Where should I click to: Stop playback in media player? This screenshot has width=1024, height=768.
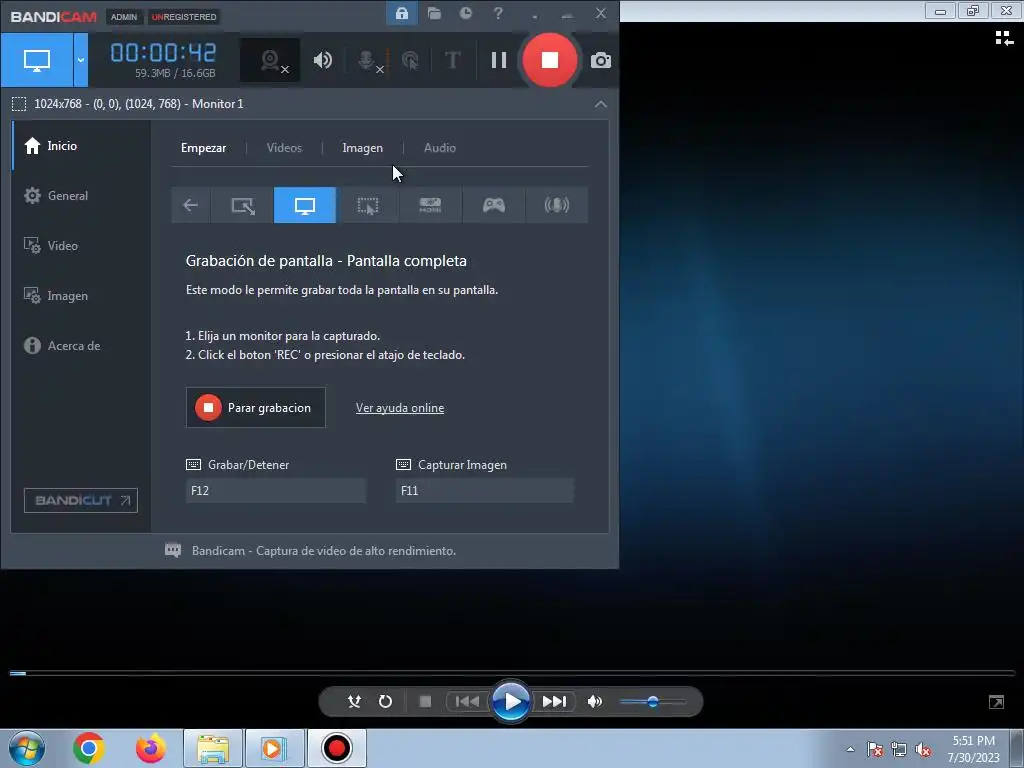(x=425, y=701)
